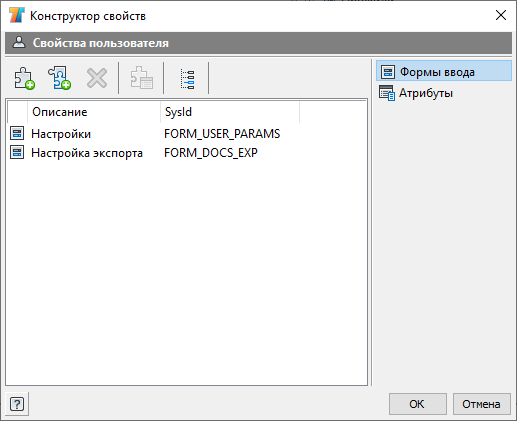Click the icon beside Настройки row
The width and height of the screenshot is (517, 421).
(17, 133)
